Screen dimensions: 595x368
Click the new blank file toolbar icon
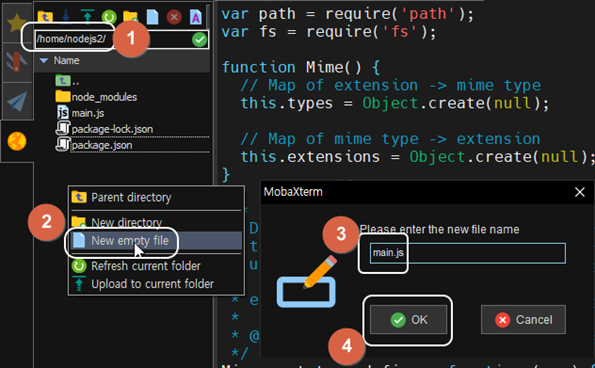click(152, 17)
